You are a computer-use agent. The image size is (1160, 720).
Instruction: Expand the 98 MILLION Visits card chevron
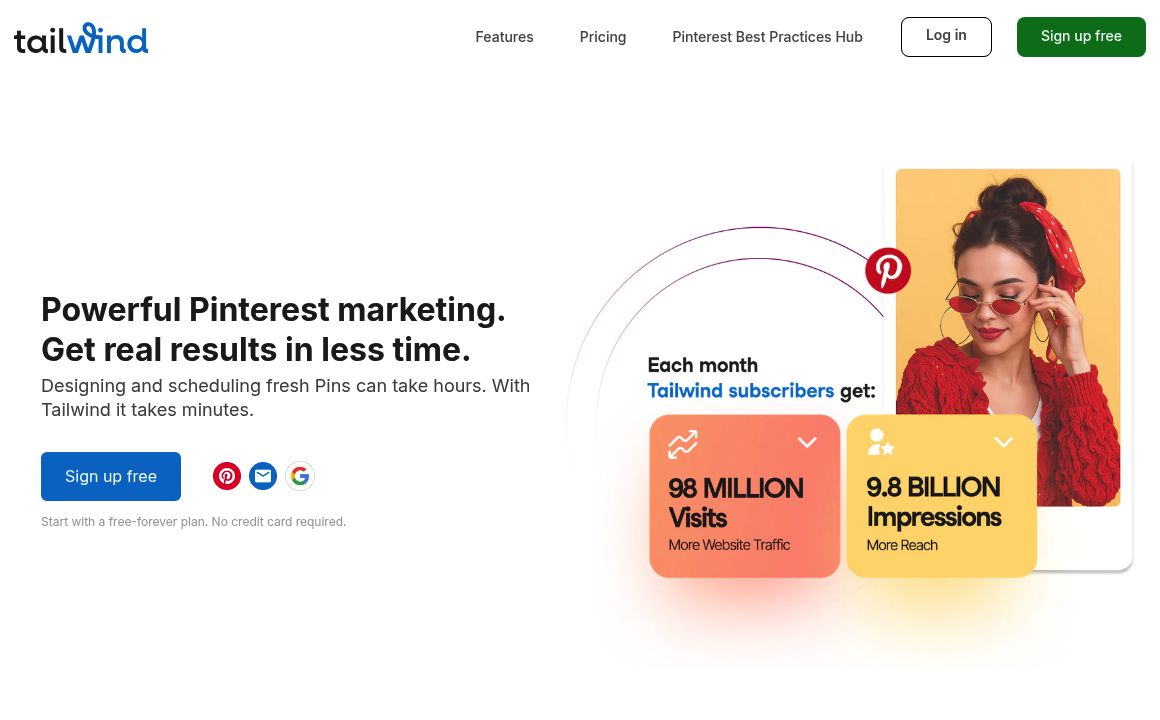point(807,442)
